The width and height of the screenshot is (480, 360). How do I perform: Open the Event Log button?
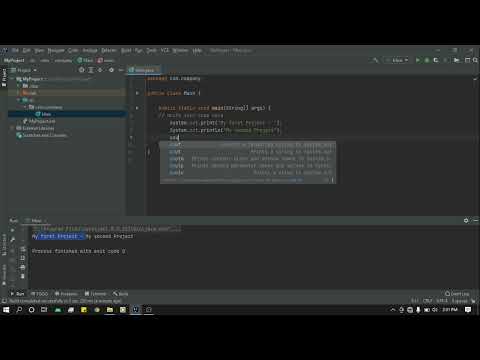click(x=457, y=294)
